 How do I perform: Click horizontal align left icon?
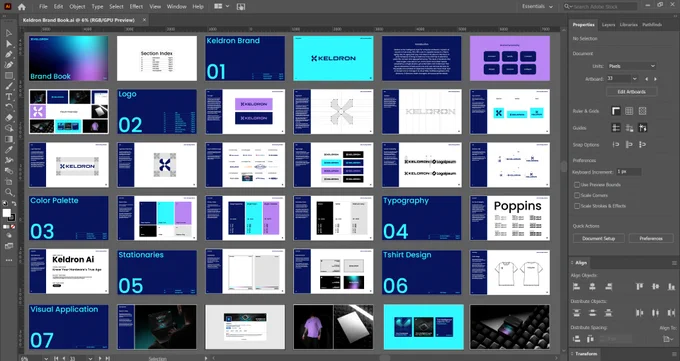coord(576,286)
